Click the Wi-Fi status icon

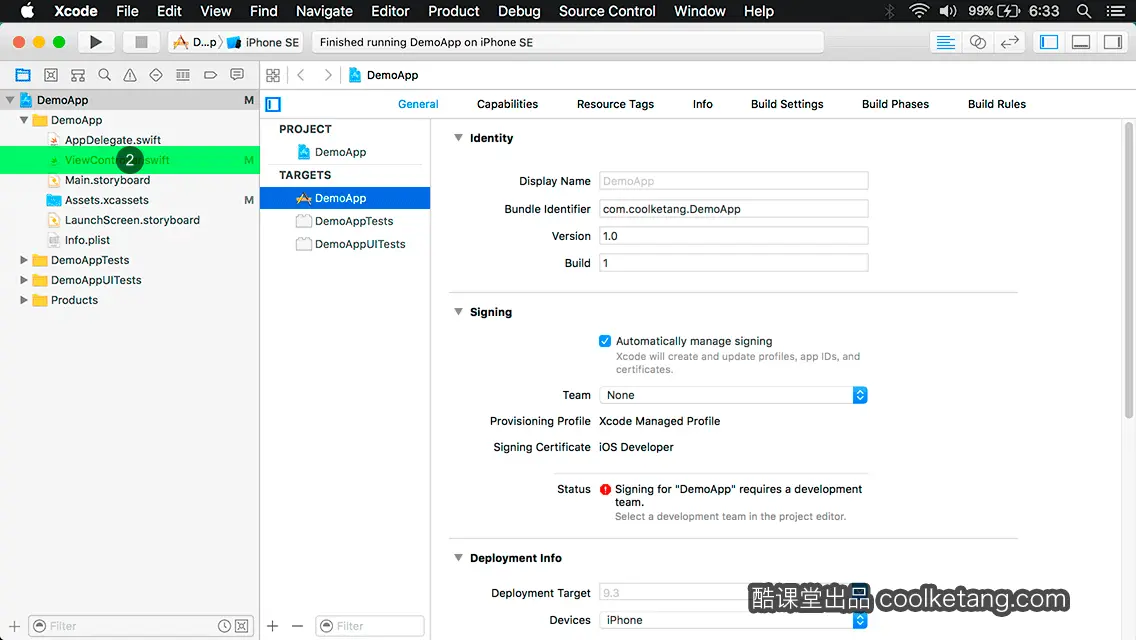pos(919,11)
